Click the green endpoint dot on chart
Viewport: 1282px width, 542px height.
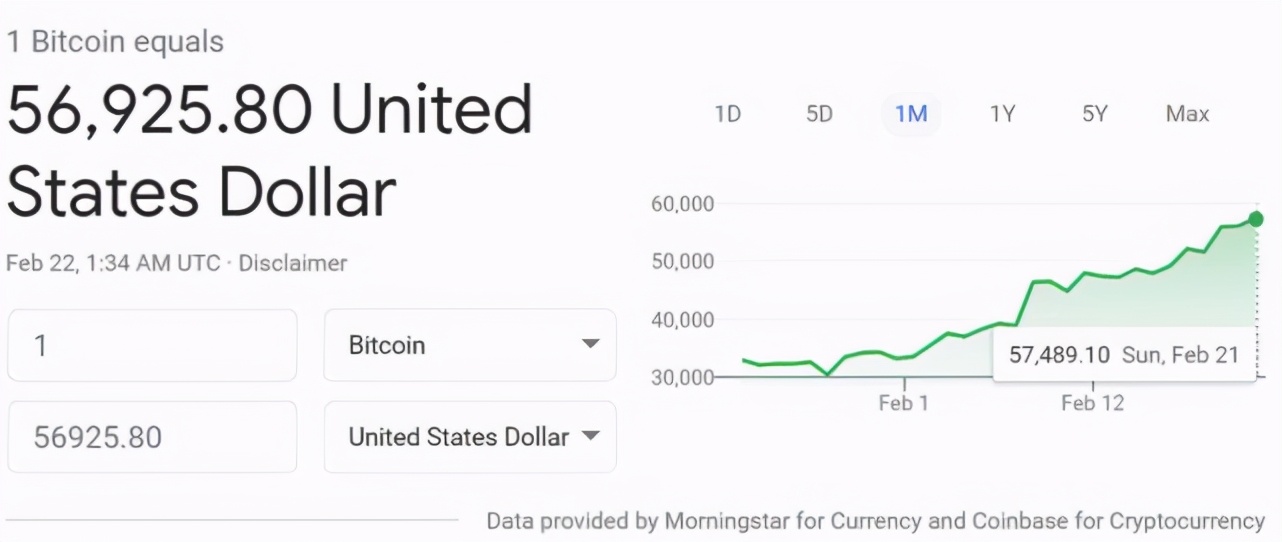coord(1256,219)
